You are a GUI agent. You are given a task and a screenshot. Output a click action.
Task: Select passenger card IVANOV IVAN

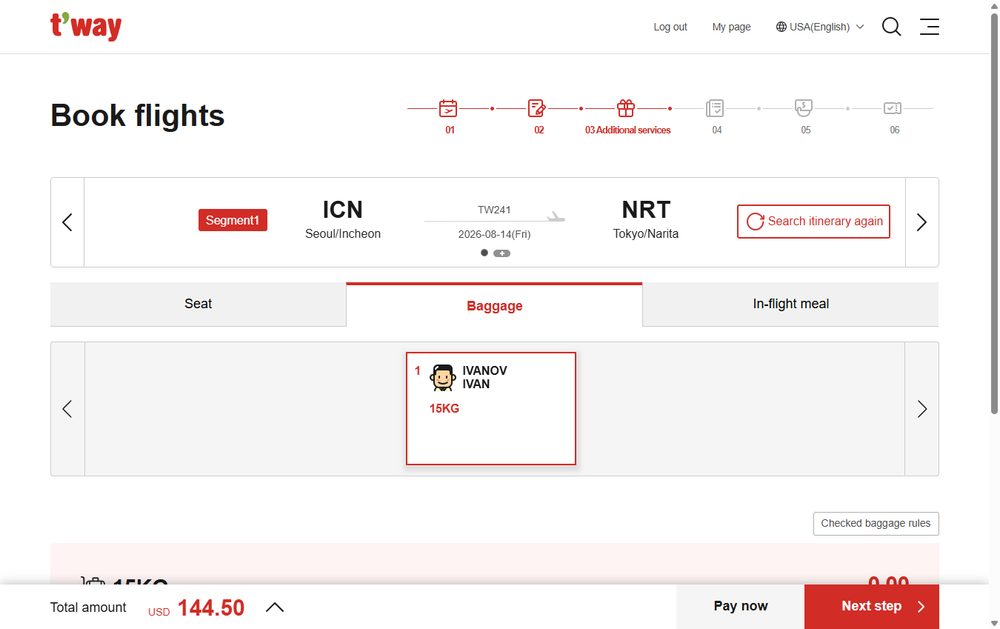(x=491, y=408)
